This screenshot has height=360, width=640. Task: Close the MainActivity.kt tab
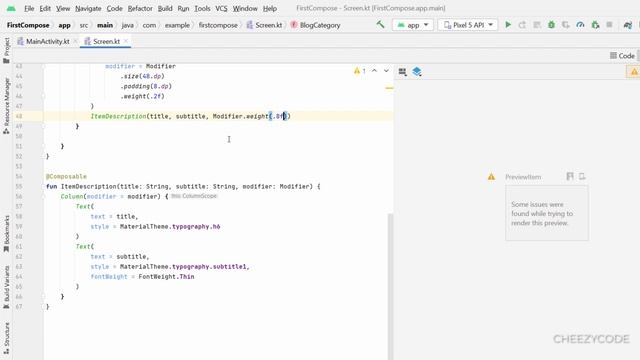click(76, 41)
